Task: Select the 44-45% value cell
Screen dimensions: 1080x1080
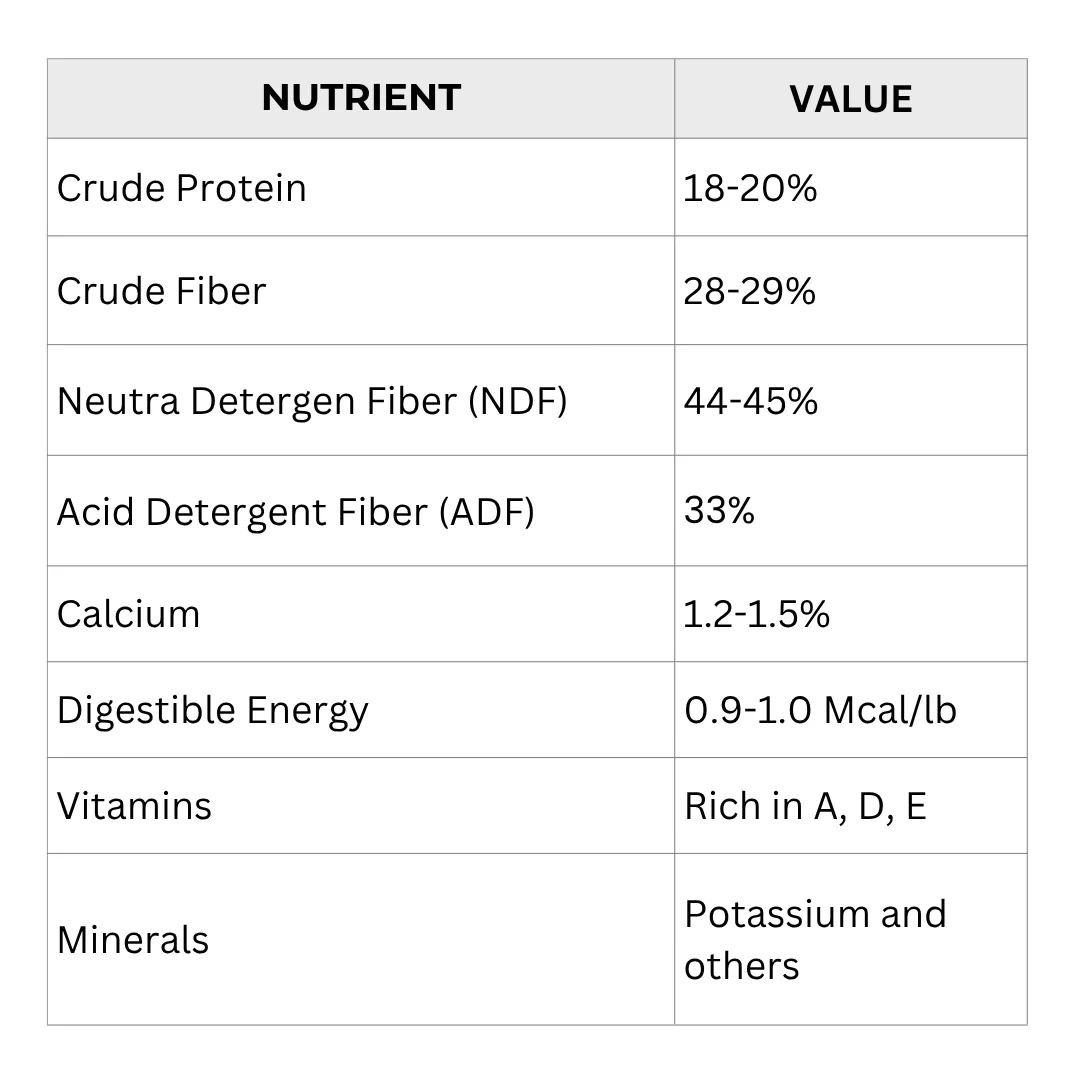Action: coord(851,400)
